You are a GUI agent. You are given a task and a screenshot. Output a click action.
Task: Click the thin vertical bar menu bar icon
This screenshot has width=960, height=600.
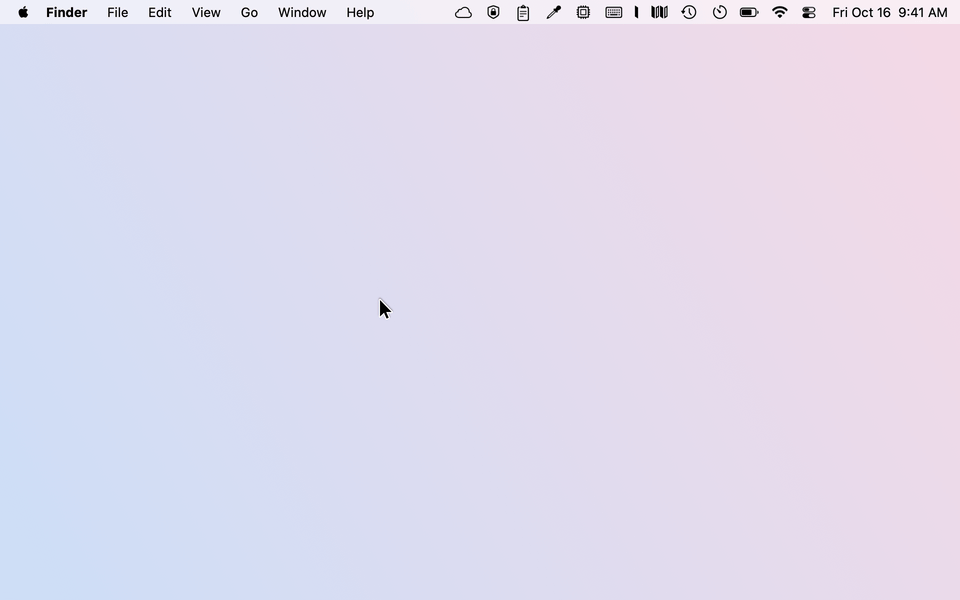click(x=636, y=12)
